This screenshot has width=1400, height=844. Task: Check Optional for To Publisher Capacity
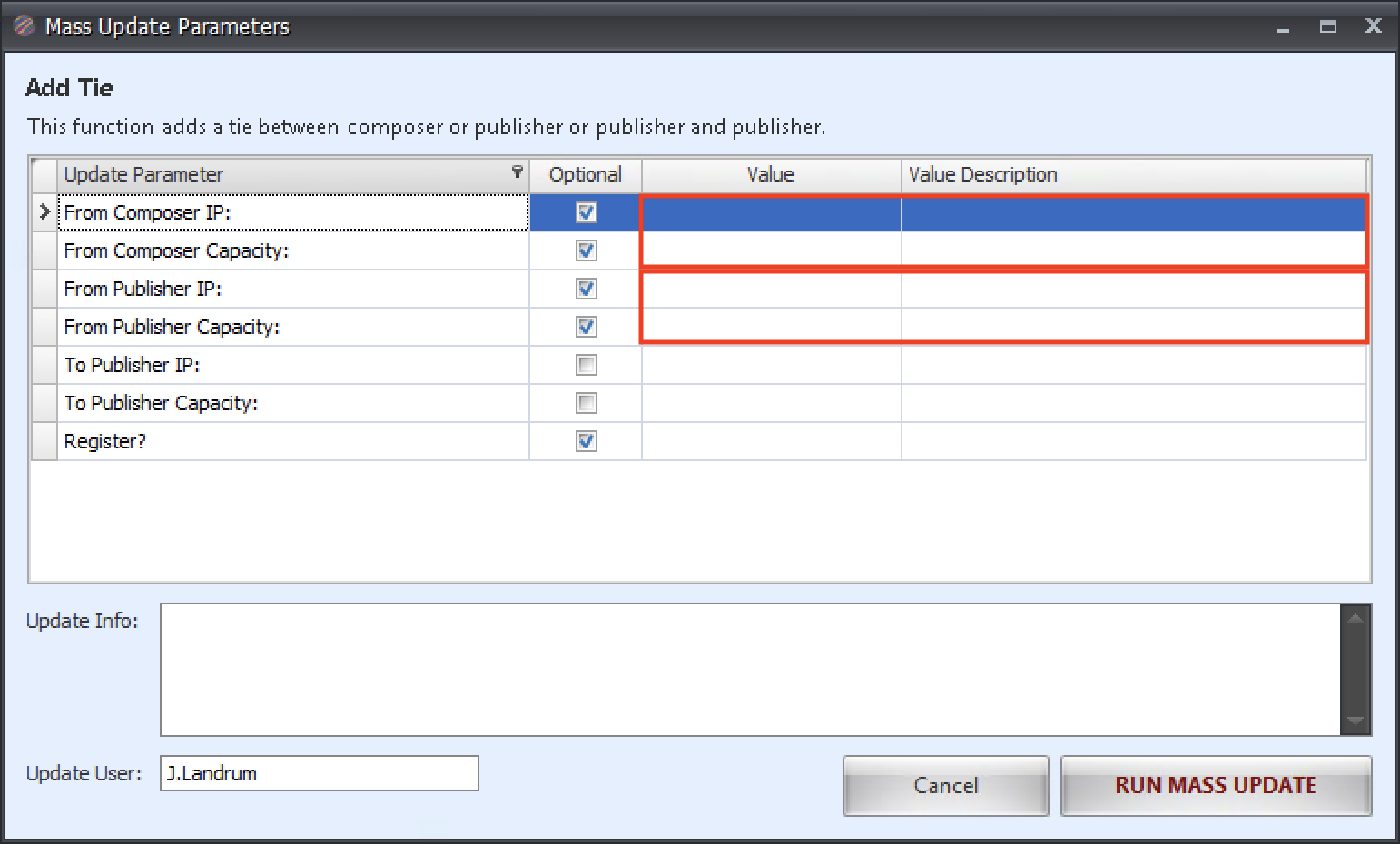[x=587, y=403]
